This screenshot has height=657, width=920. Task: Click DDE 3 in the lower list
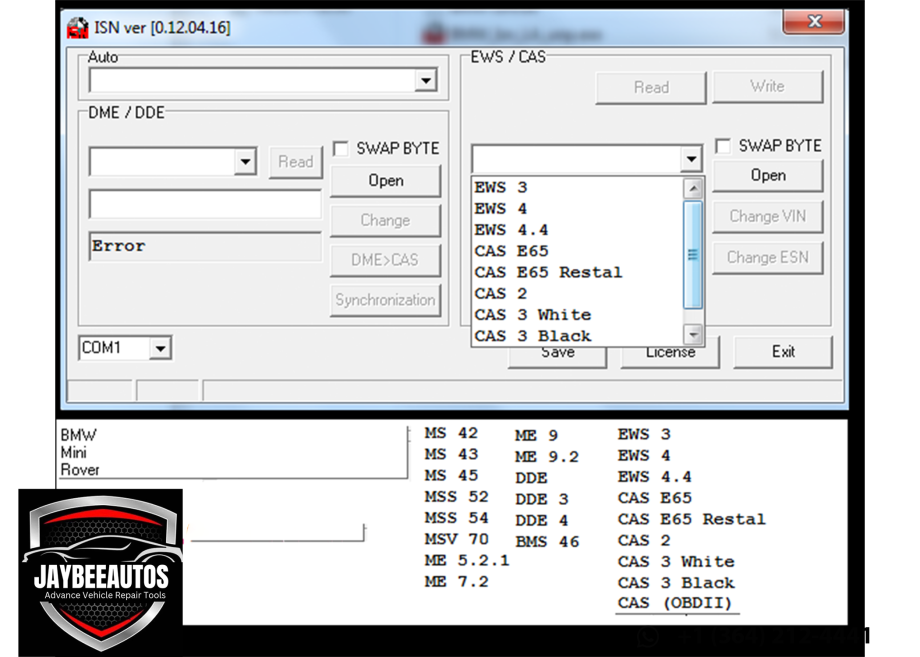542,499
